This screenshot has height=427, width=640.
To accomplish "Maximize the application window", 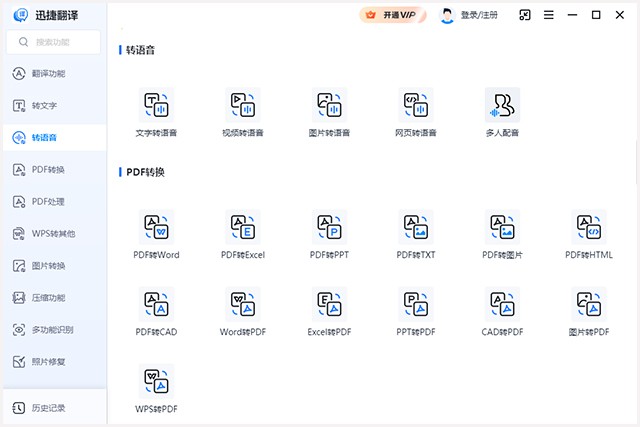I will [x=596, y=15].
